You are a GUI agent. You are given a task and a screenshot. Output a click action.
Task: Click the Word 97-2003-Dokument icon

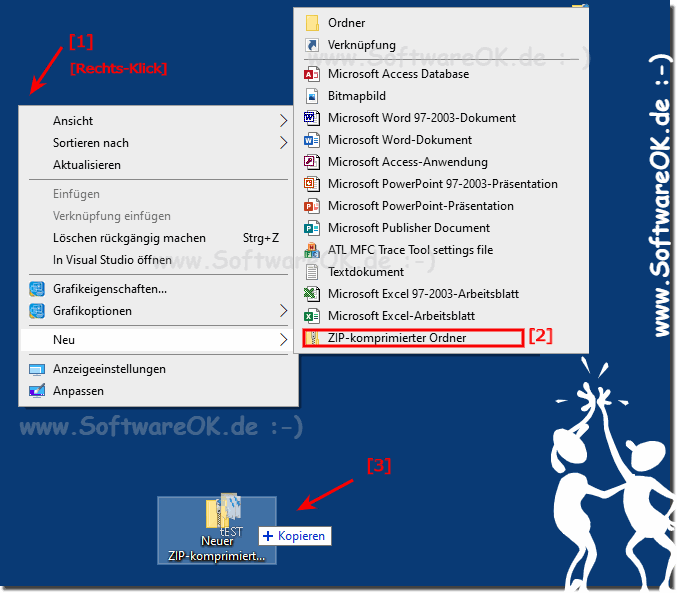[312, 118]
